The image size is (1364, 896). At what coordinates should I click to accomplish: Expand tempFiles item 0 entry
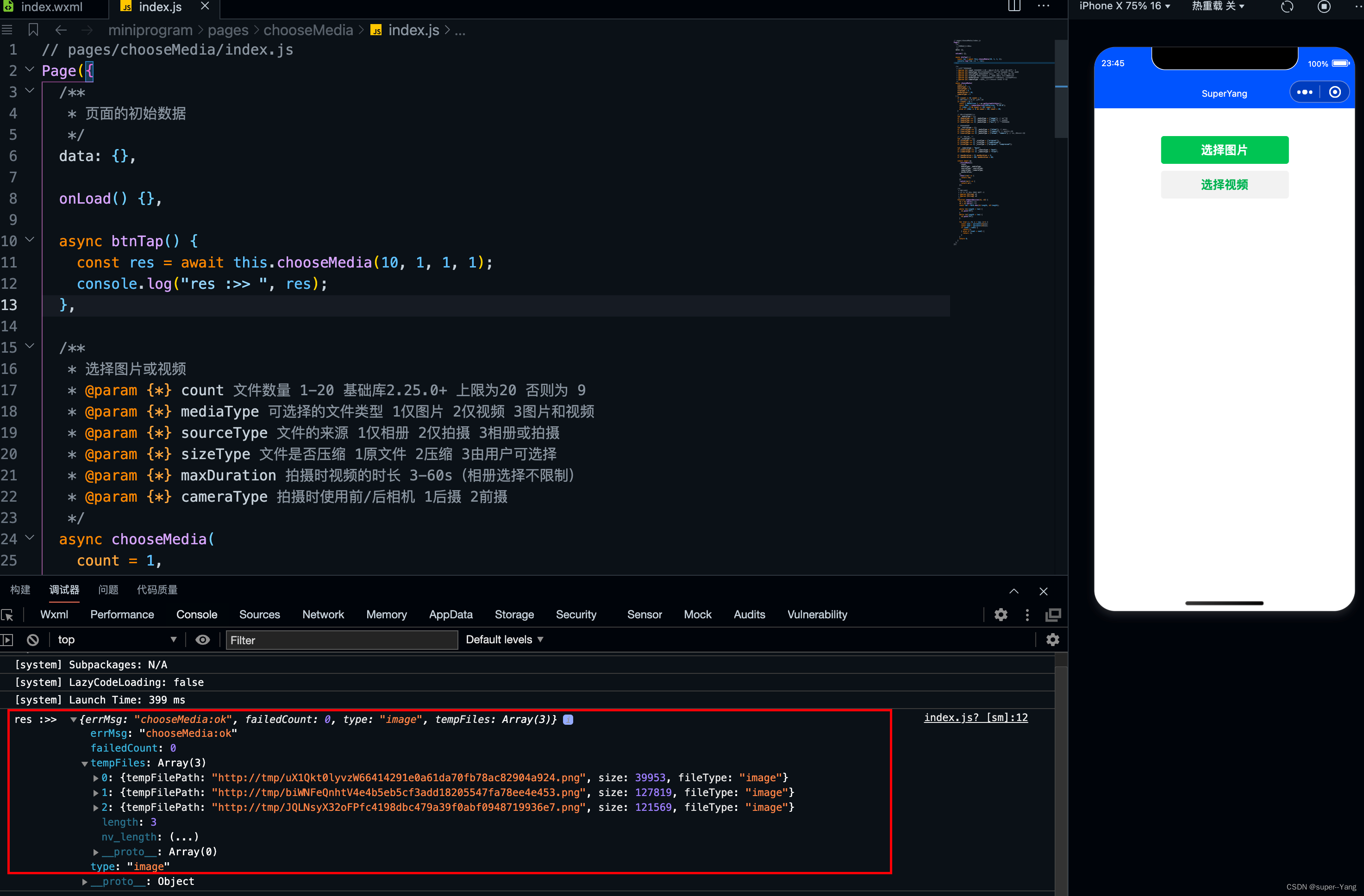(x=96, y=778)
